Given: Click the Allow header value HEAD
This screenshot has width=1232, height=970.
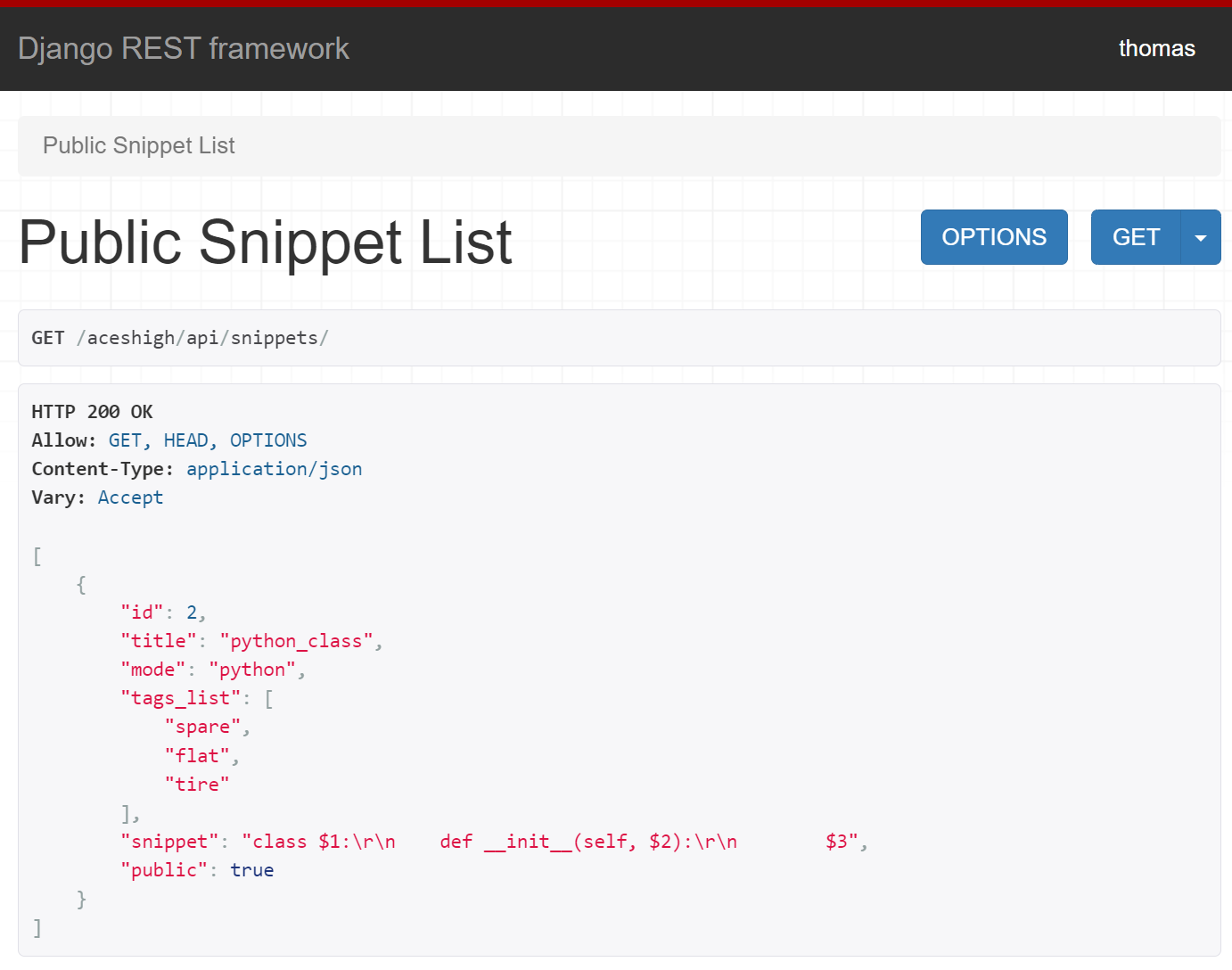Looking at the screenshot, I should point(185,440).
